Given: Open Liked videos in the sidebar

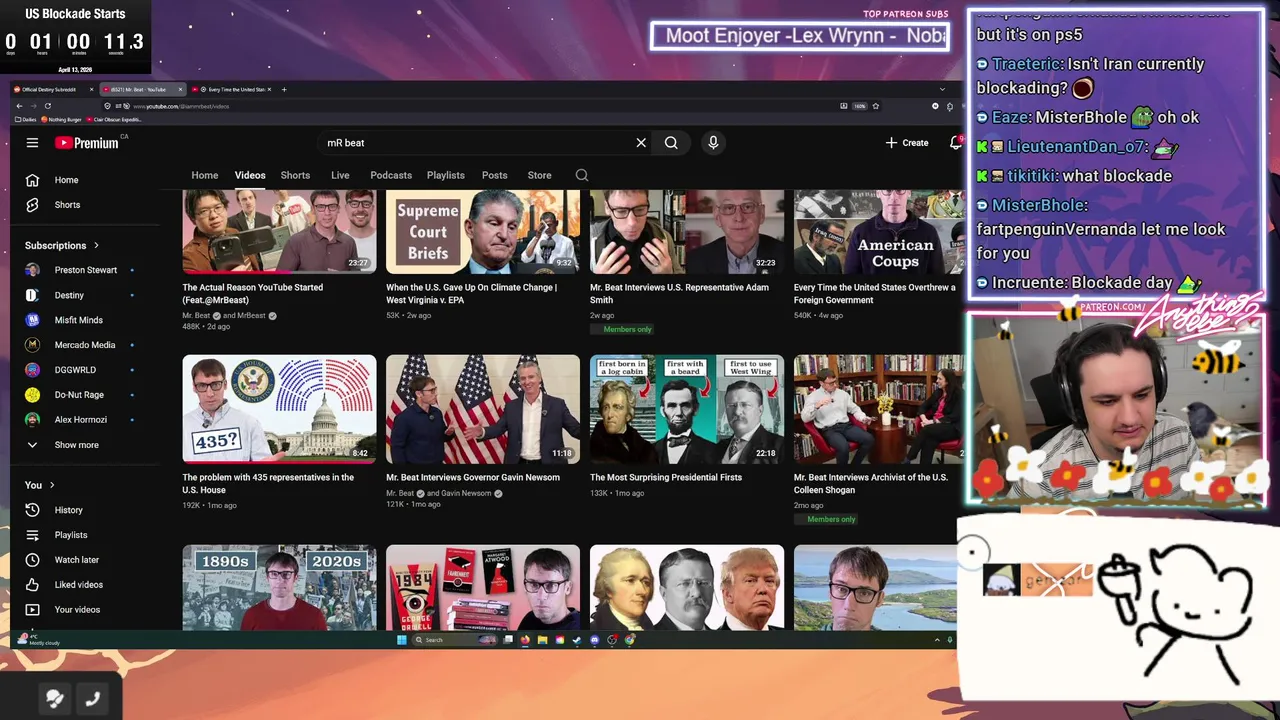Looking at the screenshot, I should click(79, 585).
